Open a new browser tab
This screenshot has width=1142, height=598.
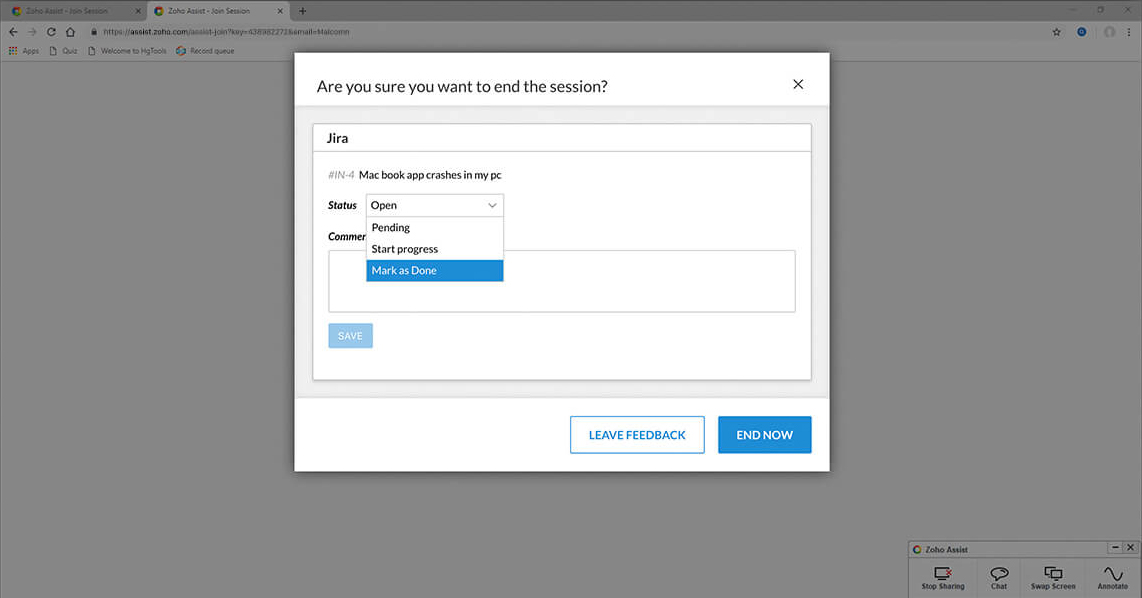(303, 11)
